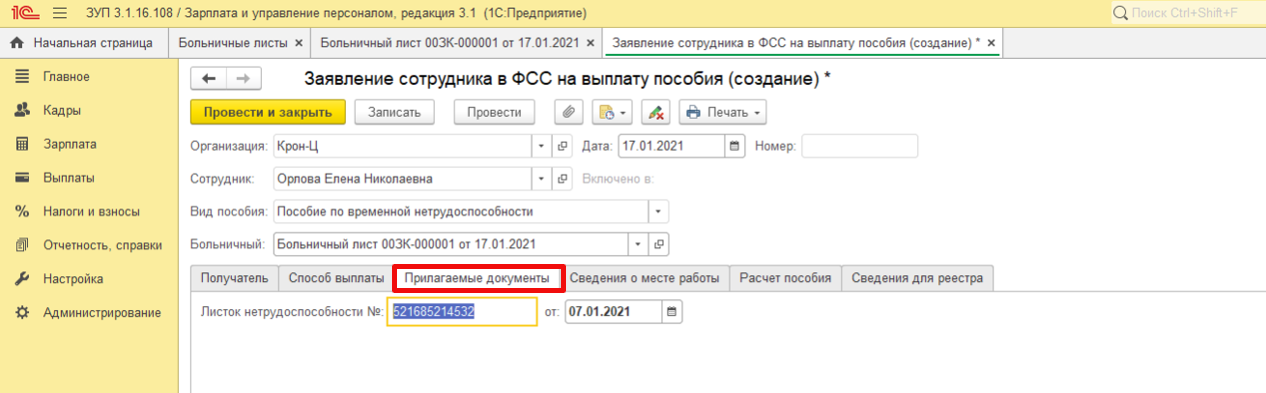
Task: Open the create-based-on dropdown icon
Action: pyautogui.click(x=612, y=112)
